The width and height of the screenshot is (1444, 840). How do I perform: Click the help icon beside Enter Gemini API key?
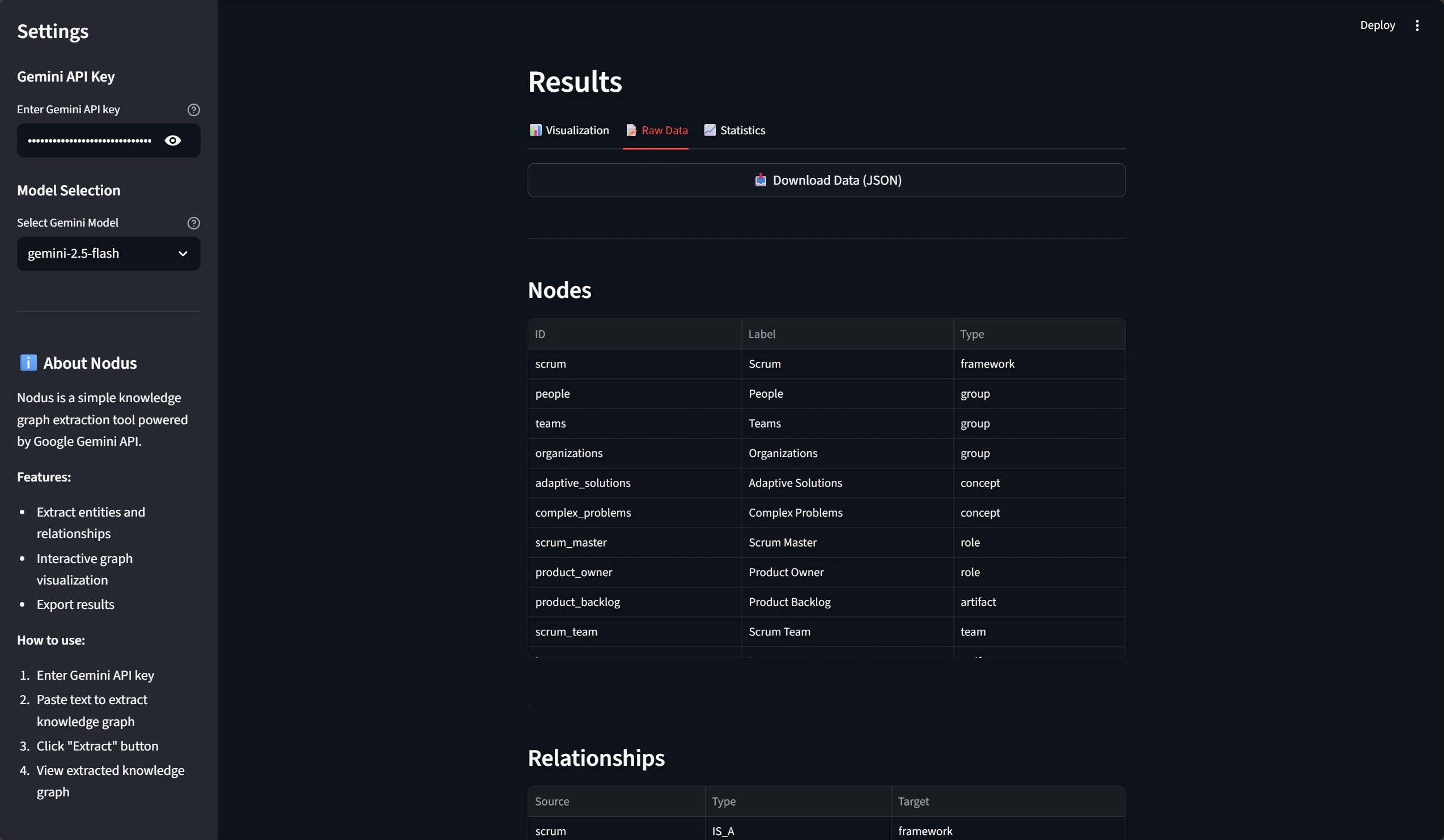pos(194,109)
